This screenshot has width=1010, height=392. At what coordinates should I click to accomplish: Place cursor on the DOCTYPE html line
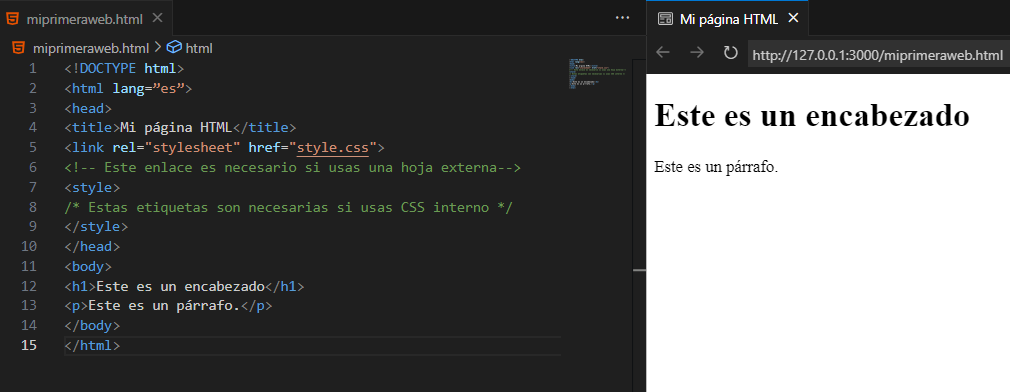point(124,68)
